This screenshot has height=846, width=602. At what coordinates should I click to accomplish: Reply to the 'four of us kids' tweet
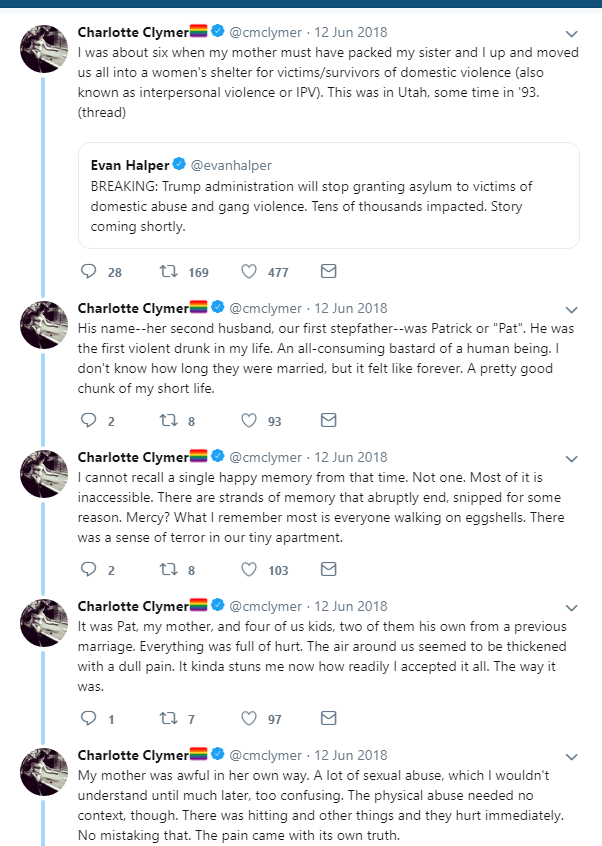tap(88, 718)
